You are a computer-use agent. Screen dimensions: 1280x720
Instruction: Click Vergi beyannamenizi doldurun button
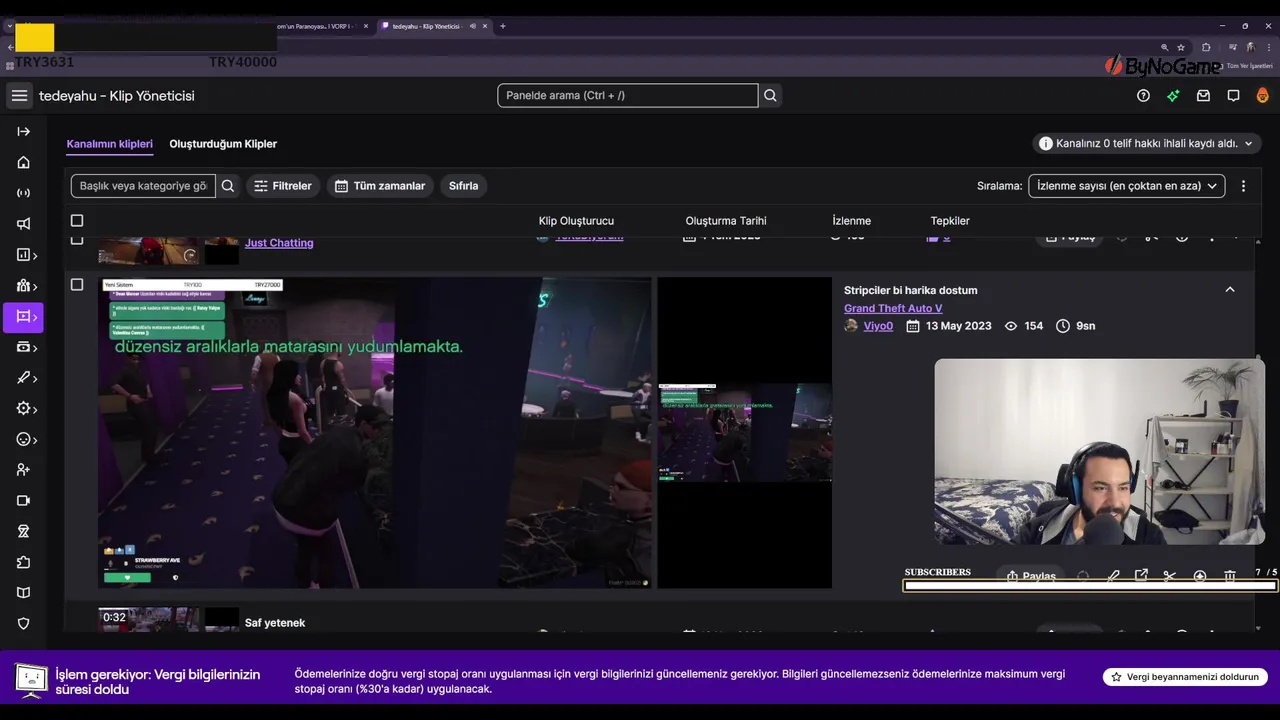[x=1185, y=677]
